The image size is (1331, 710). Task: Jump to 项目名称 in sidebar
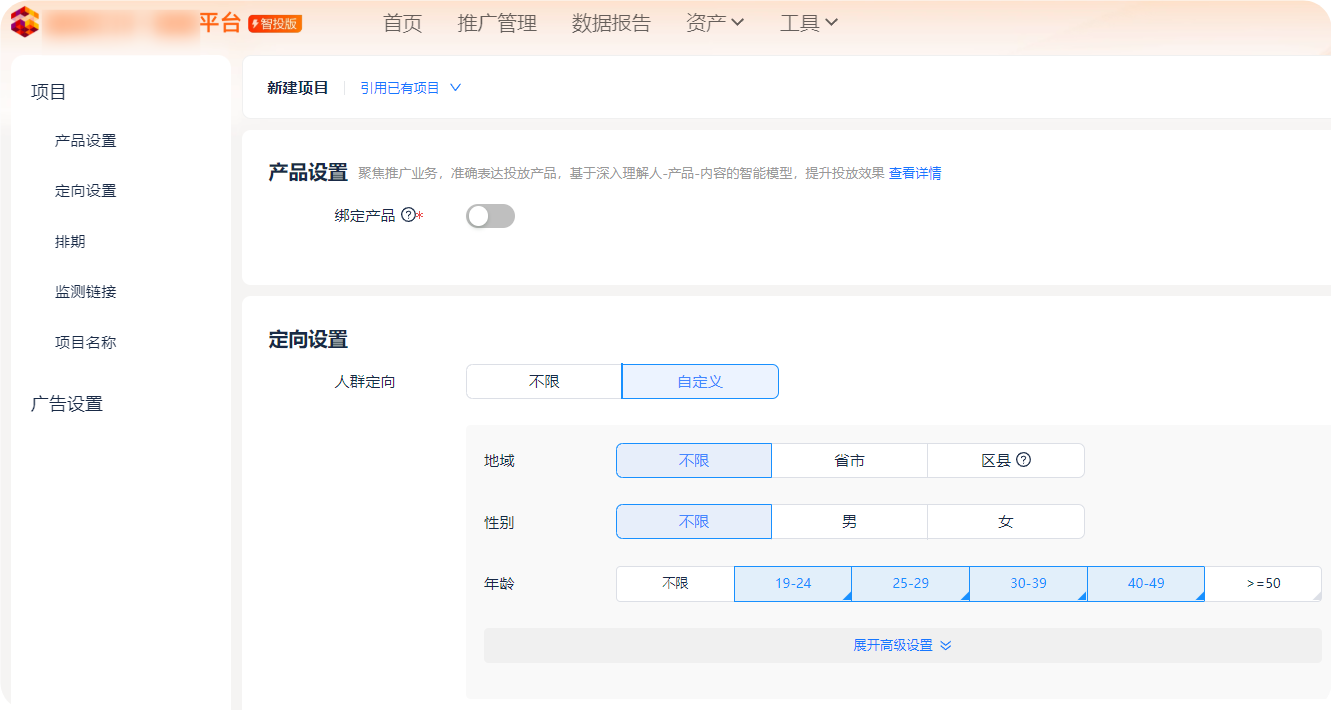(86, 342)
